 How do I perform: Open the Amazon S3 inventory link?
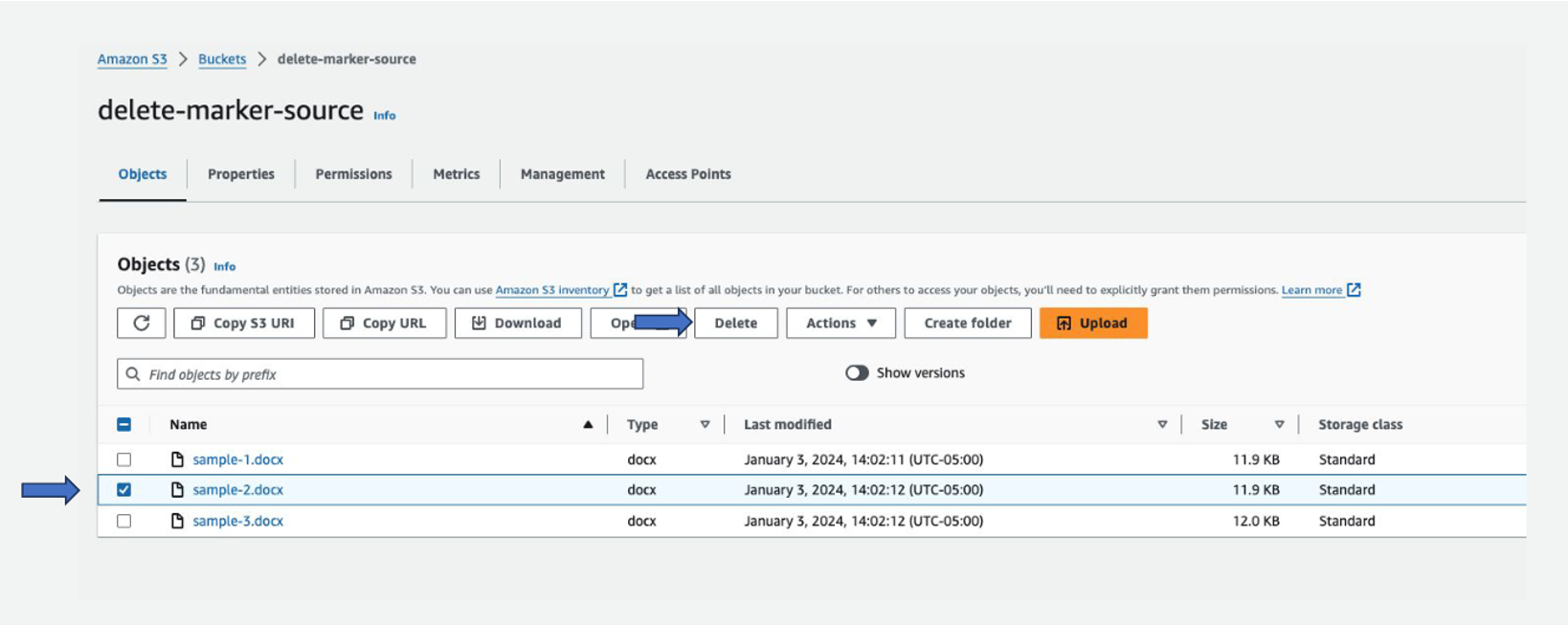point(552,290)
